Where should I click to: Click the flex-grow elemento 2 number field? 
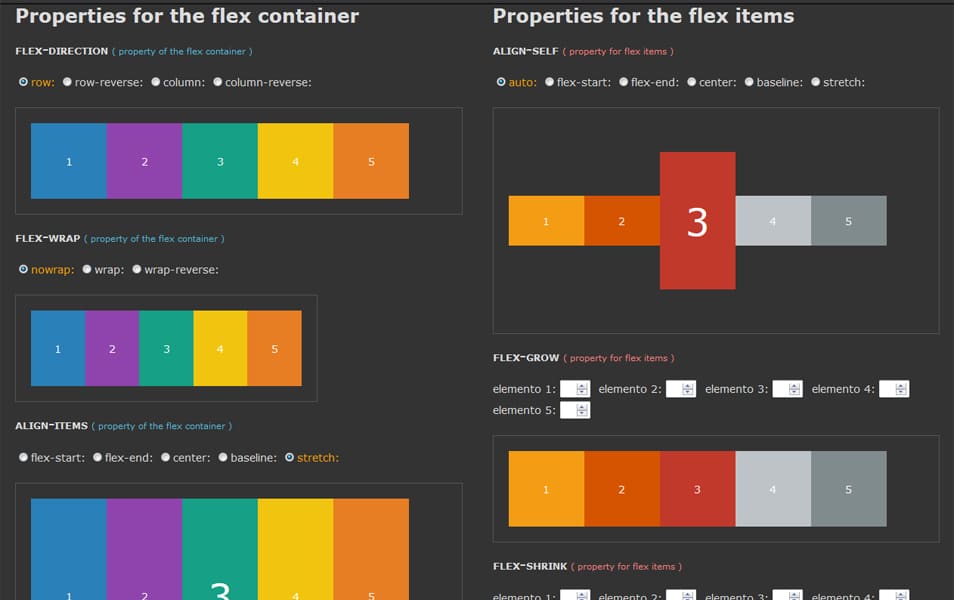pos(681,389)
